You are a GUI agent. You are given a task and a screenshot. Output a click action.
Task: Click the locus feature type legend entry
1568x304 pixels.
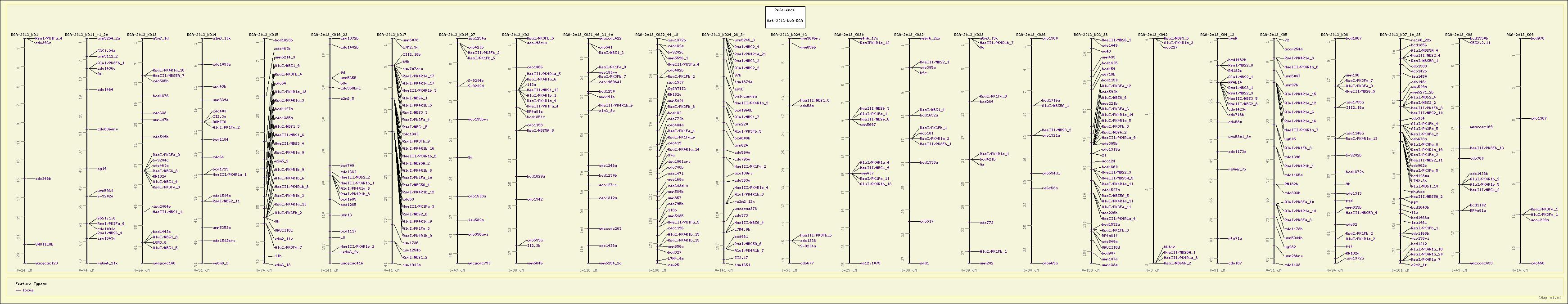click(x=27, y=290)
